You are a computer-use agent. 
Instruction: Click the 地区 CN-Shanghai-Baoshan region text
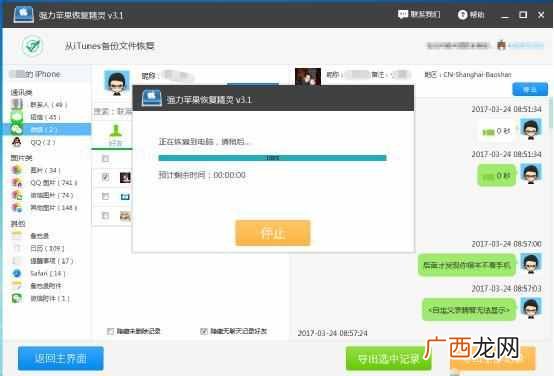click(468, 75)
